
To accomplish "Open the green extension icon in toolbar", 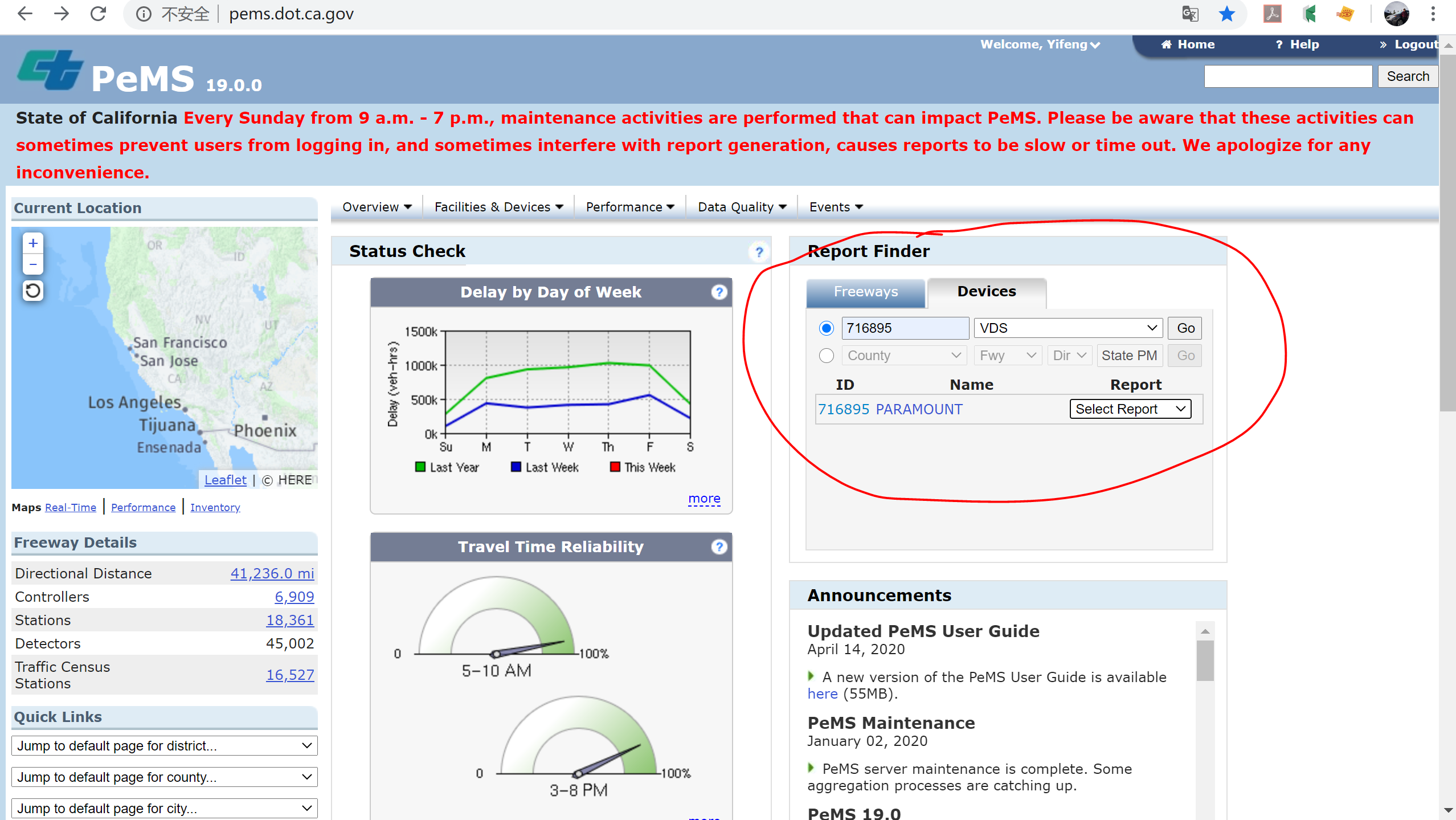I will 1309,14.
